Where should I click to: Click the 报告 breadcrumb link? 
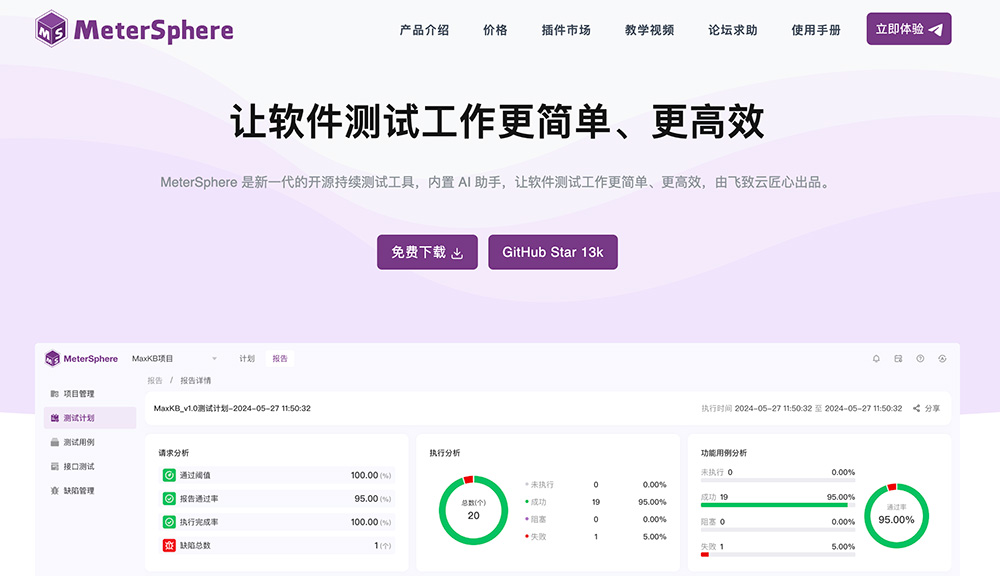coord(155,380)
